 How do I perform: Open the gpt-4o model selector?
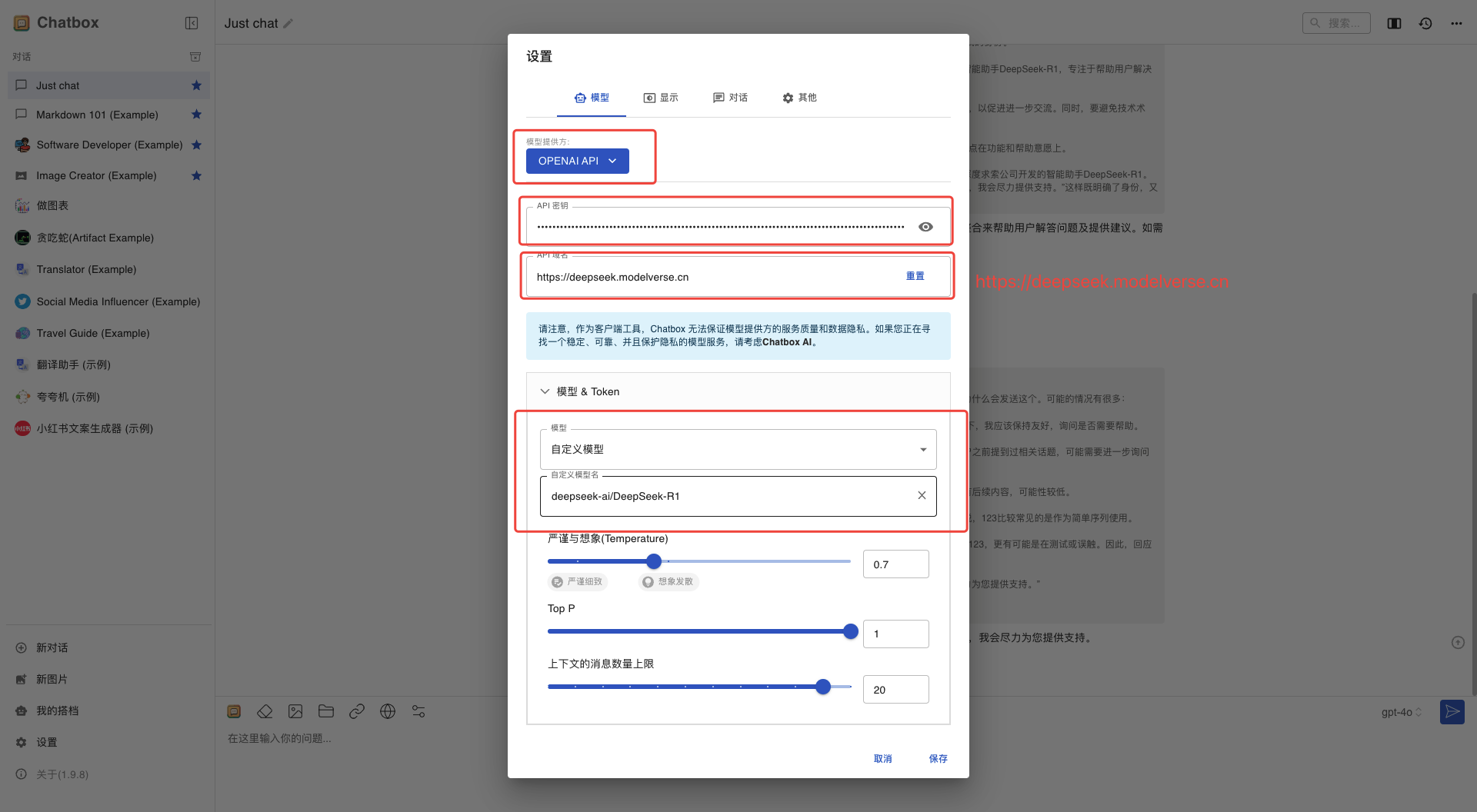(1401, 712)
